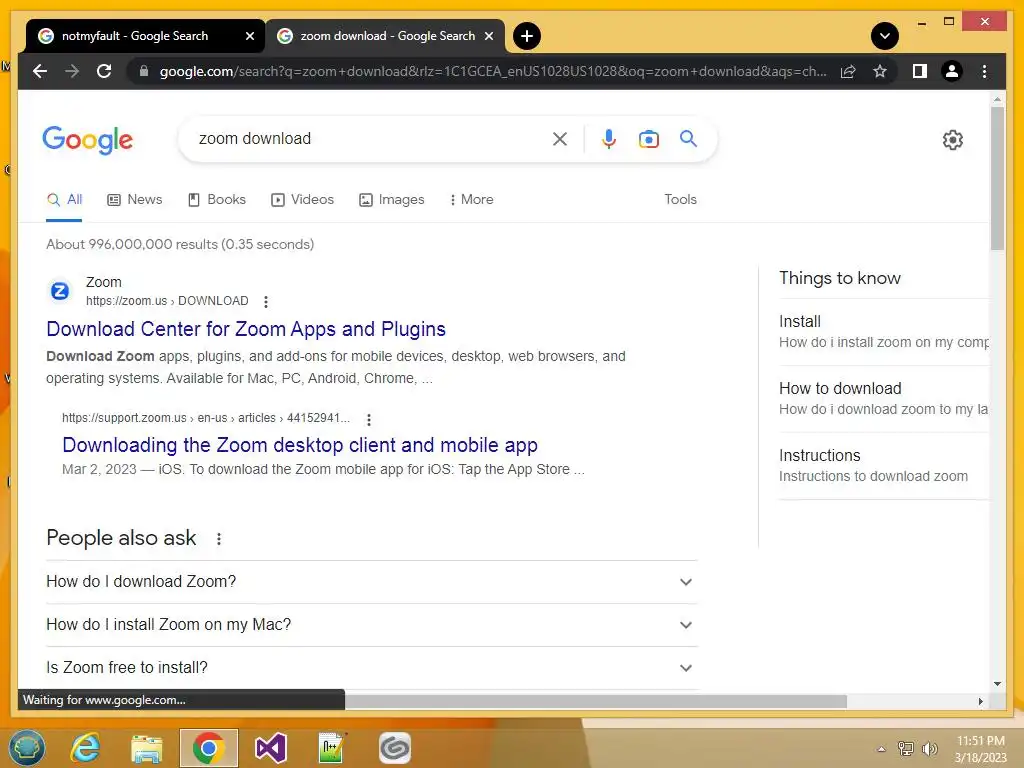
Task: Click the browser forward arrow
Action: coord(72,71)
